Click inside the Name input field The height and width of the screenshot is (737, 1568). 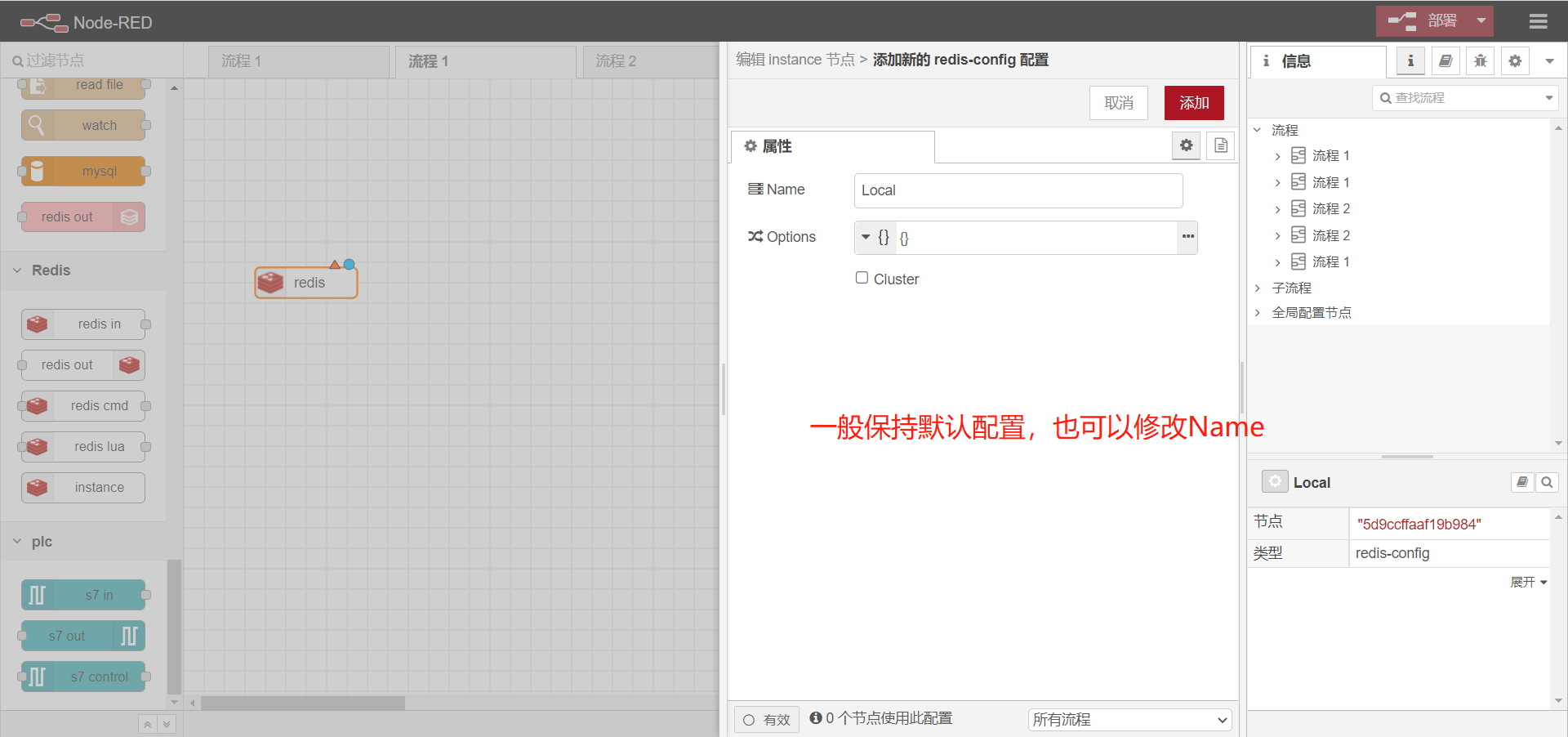1018,190
